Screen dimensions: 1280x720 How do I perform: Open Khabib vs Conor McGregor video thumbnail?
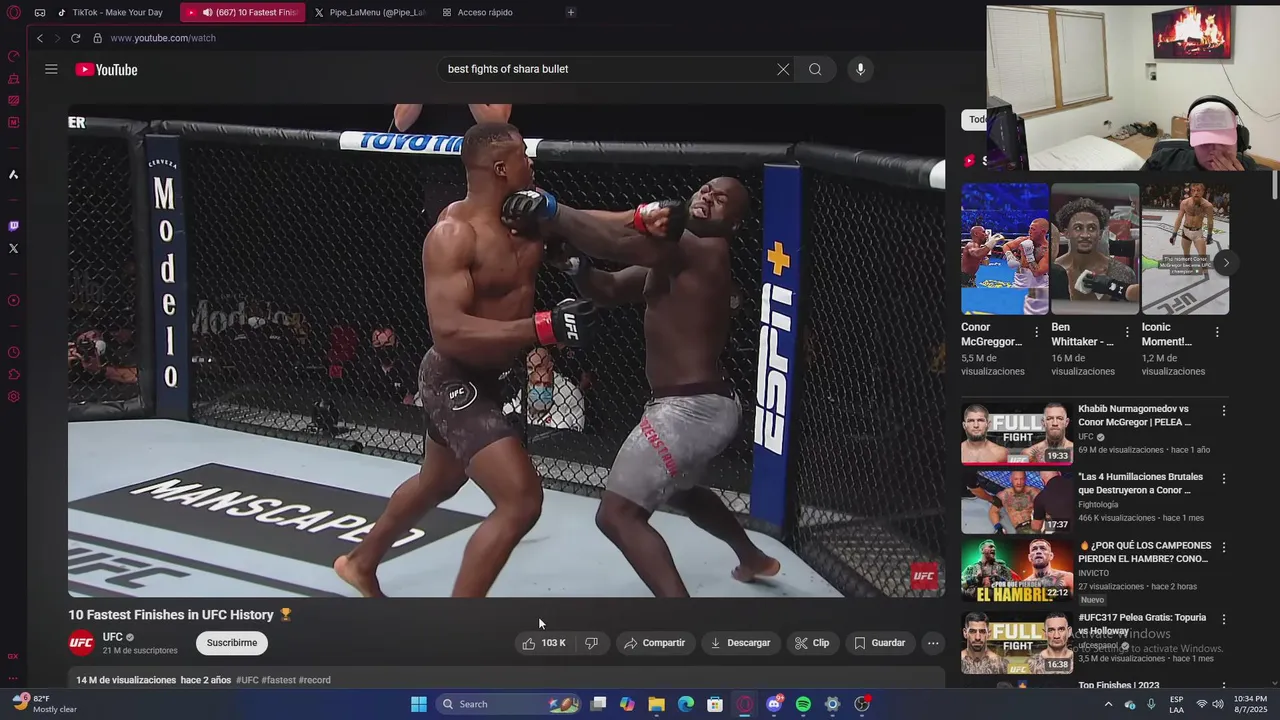pyautogui.click(x=1016, y=433)
